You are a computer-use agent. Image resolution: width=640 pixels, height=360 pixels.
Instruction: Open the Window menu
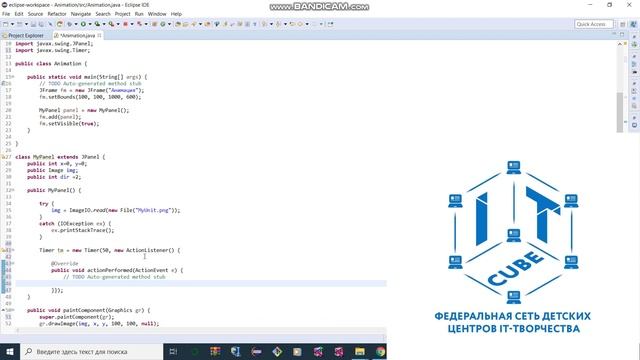tap(157, 14)
